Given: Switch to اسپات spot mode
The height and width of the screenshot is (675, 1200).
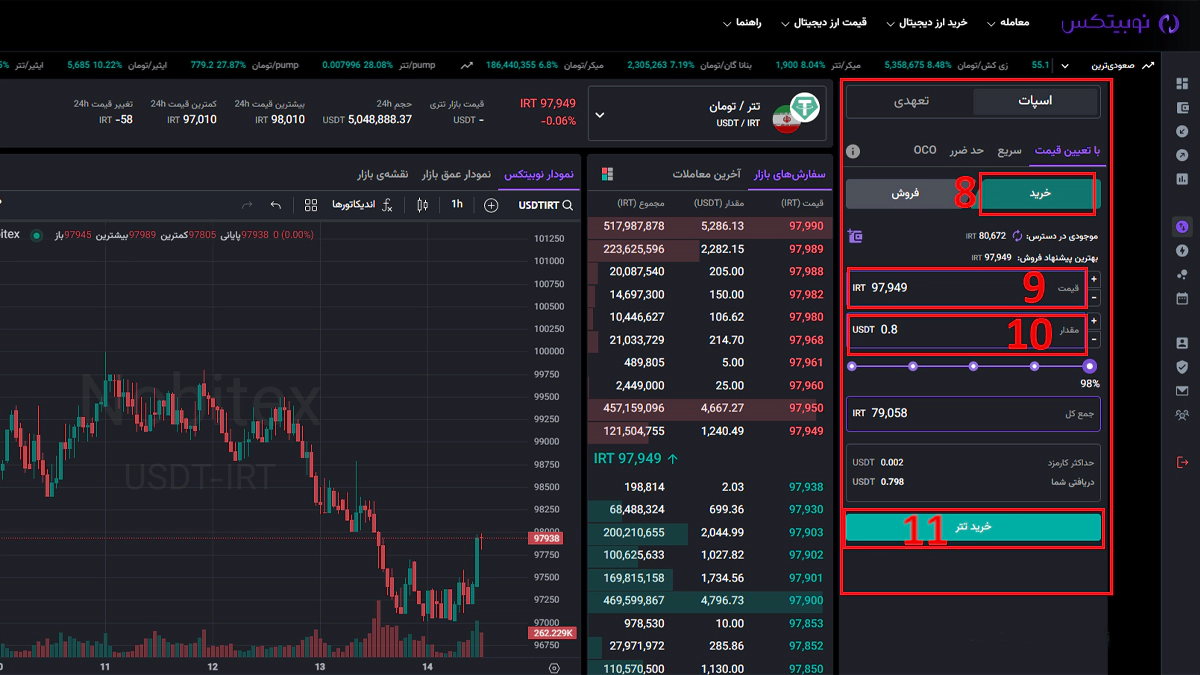Looking at the screenshot, I should pos(1035,101).
